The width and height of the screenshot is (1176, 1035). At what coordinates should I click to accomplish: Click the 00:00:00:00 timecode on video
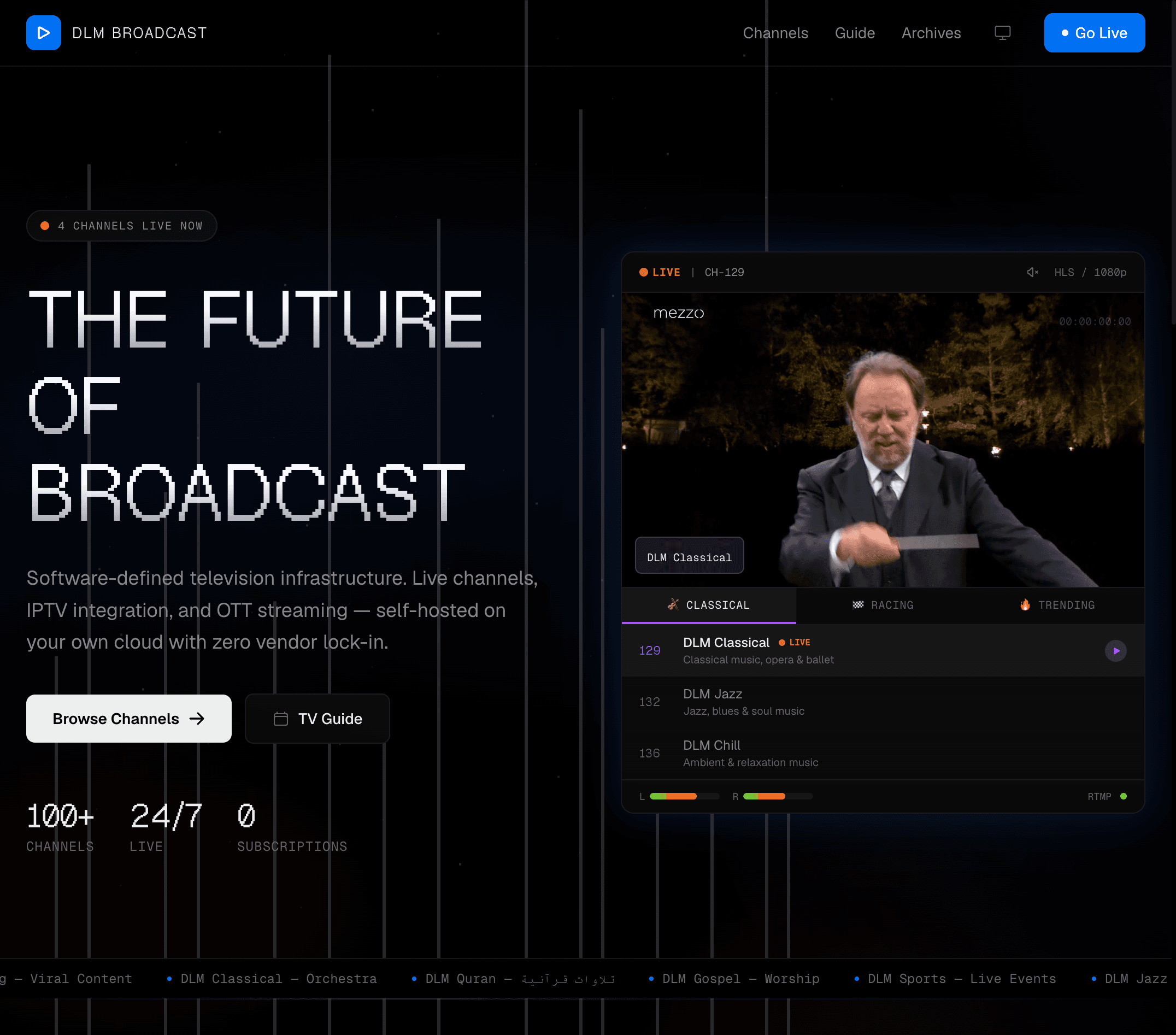point(1094,322)
